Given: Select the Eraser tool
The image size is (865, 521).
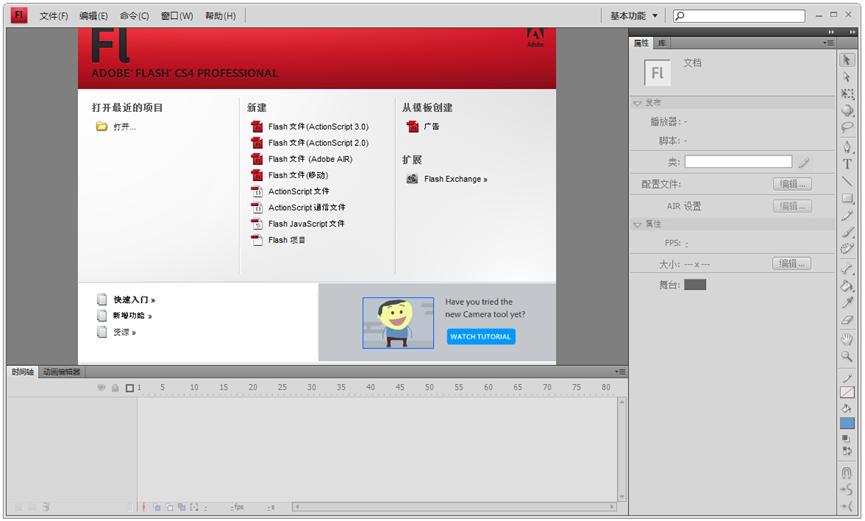Looking at the screenshot, I should pyautogui.click(x=847, y=320).
